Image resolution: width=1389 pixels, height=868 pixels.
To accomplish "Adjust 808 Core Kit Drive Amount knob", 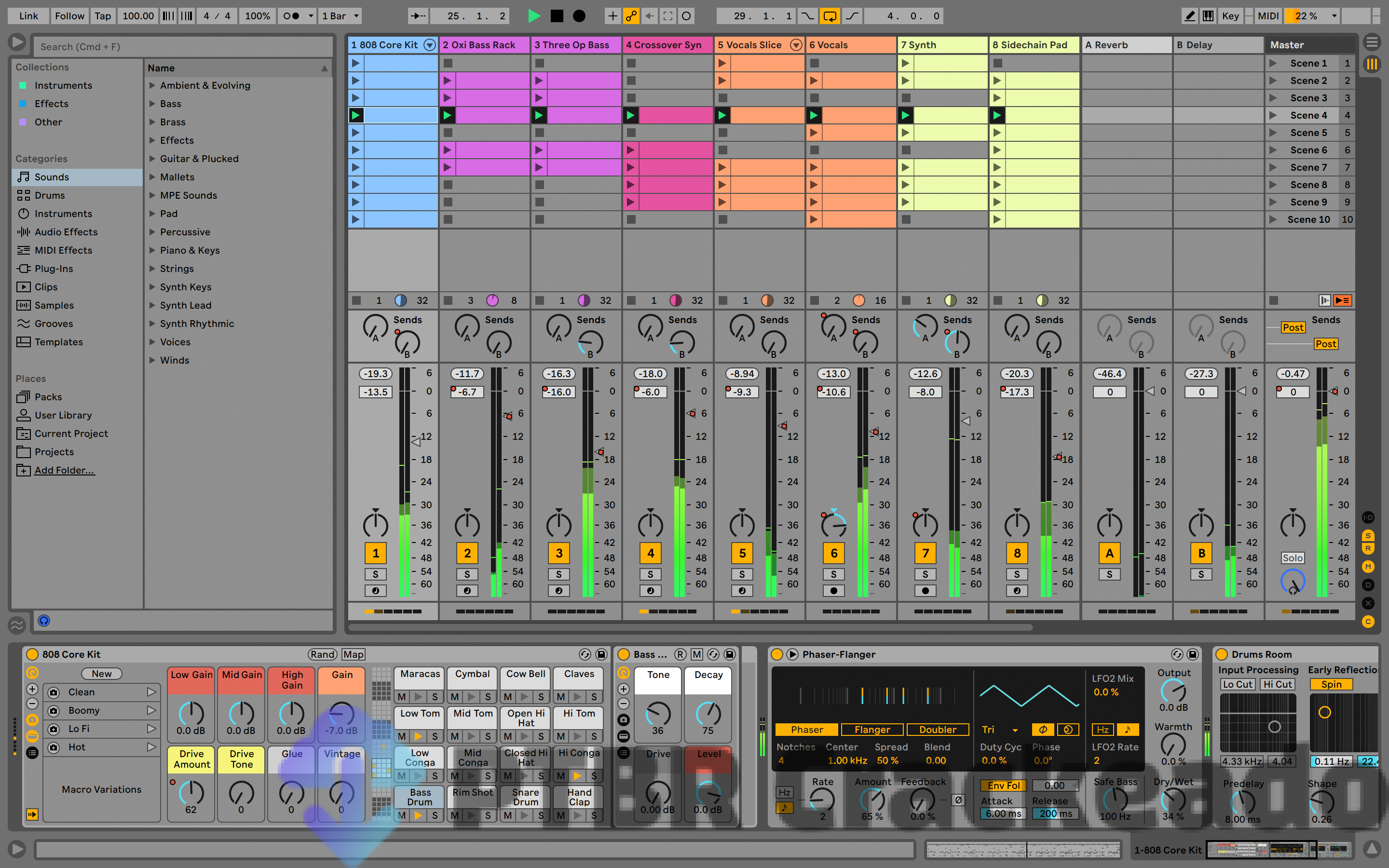I will 191,793.
